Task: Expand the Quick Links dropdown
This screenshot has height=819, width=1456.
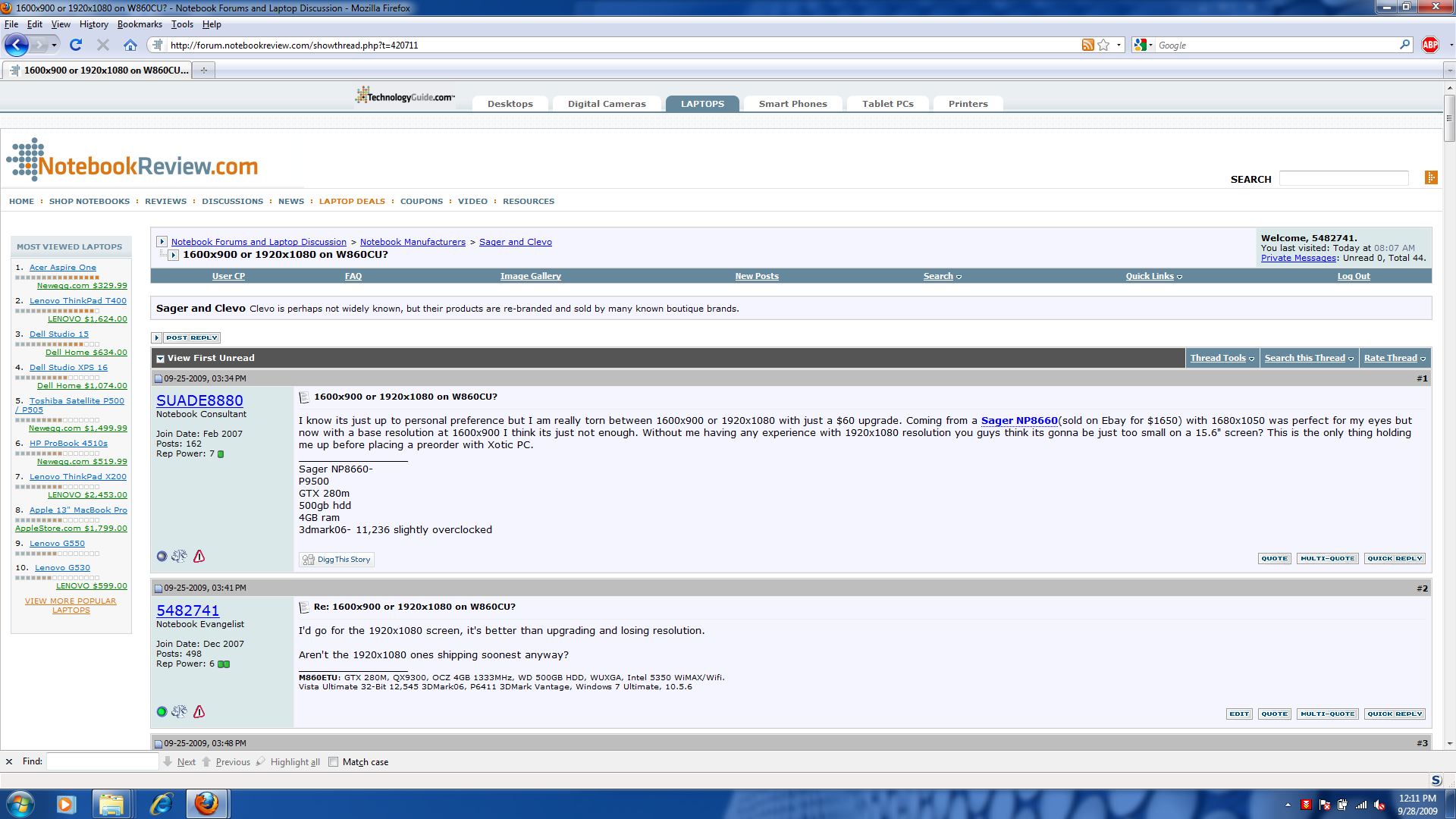Action: tap(1154, 276)
